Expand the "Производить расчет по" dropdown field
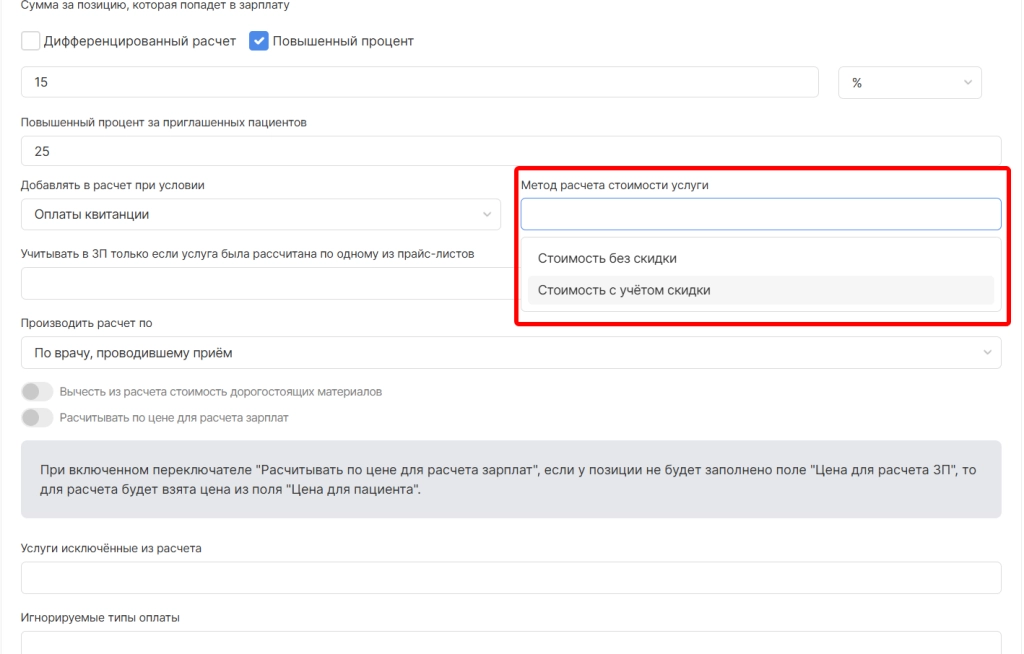 (x=500, y=352)
